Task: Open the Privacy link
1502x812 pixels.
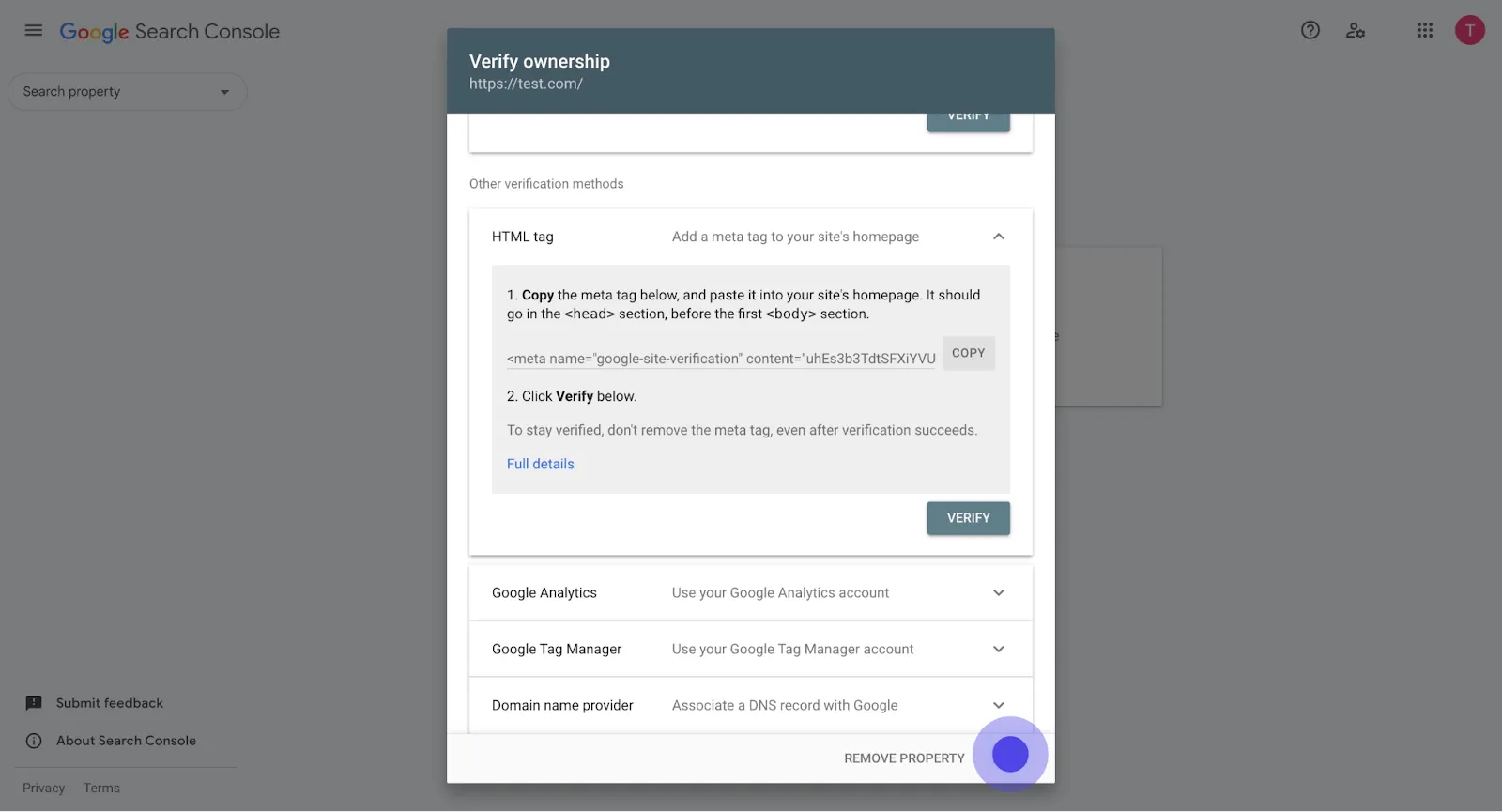Action: click(44, 789)
